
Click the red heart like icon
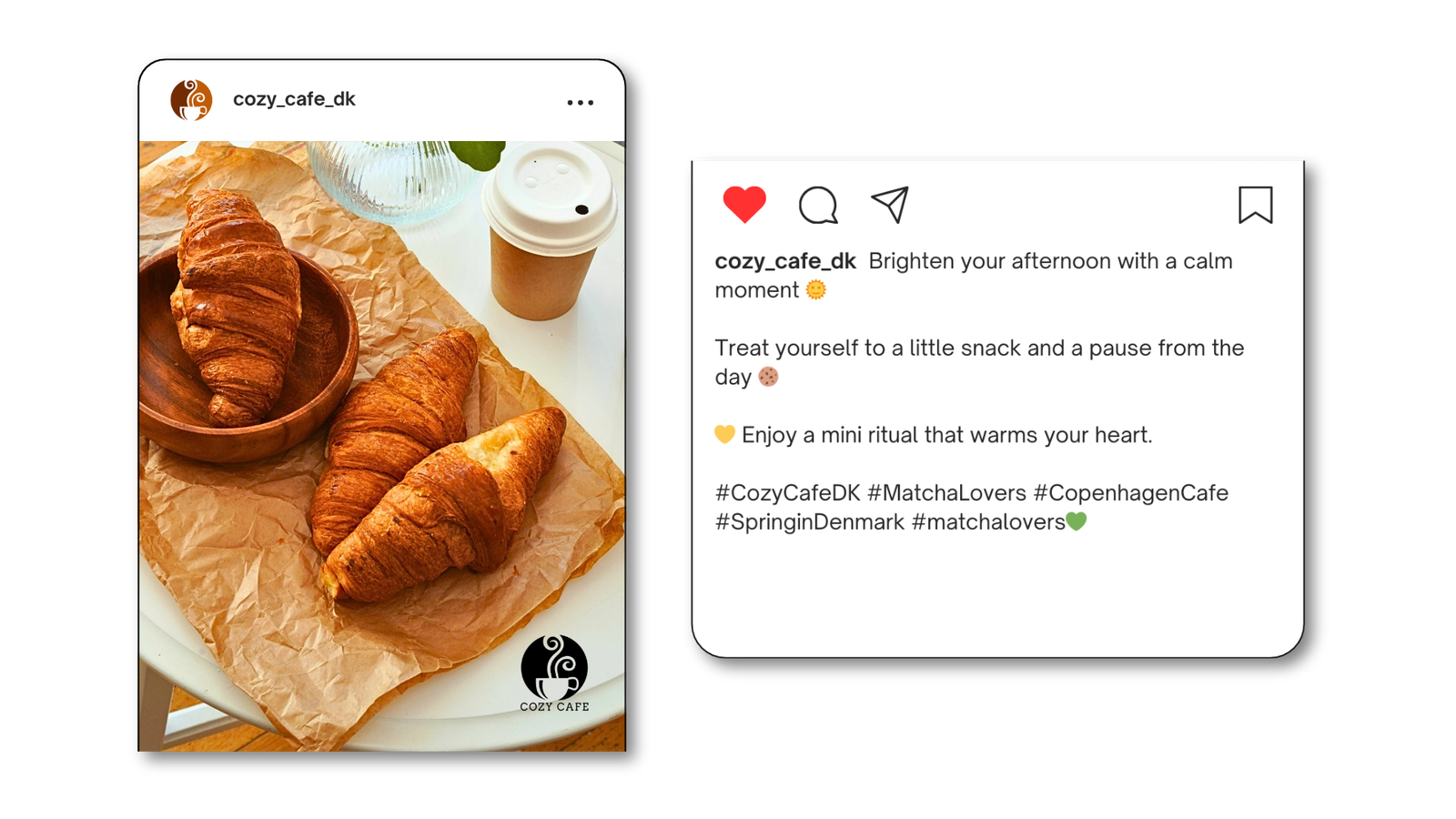[x=744, y=205]
